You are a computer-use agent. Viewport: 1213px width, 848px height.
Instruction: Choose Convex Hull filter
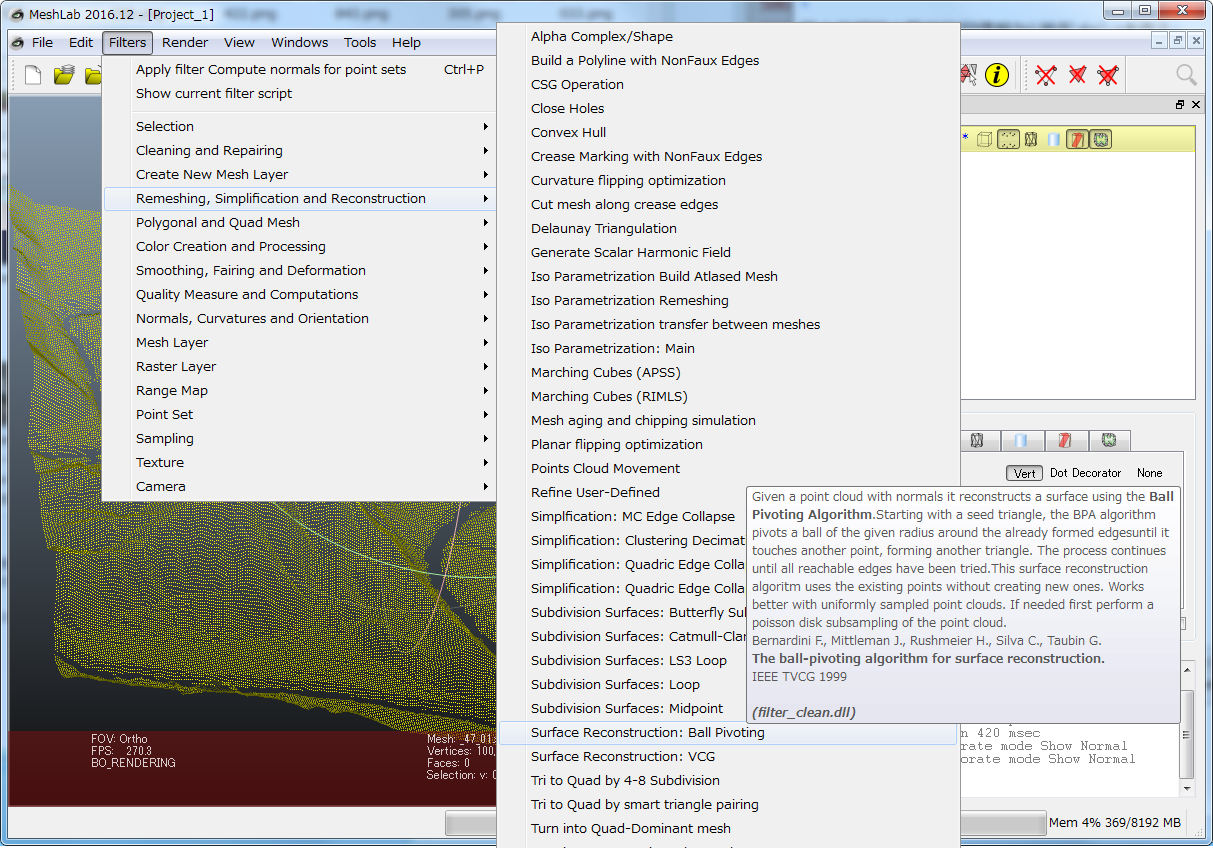point(728,132)
